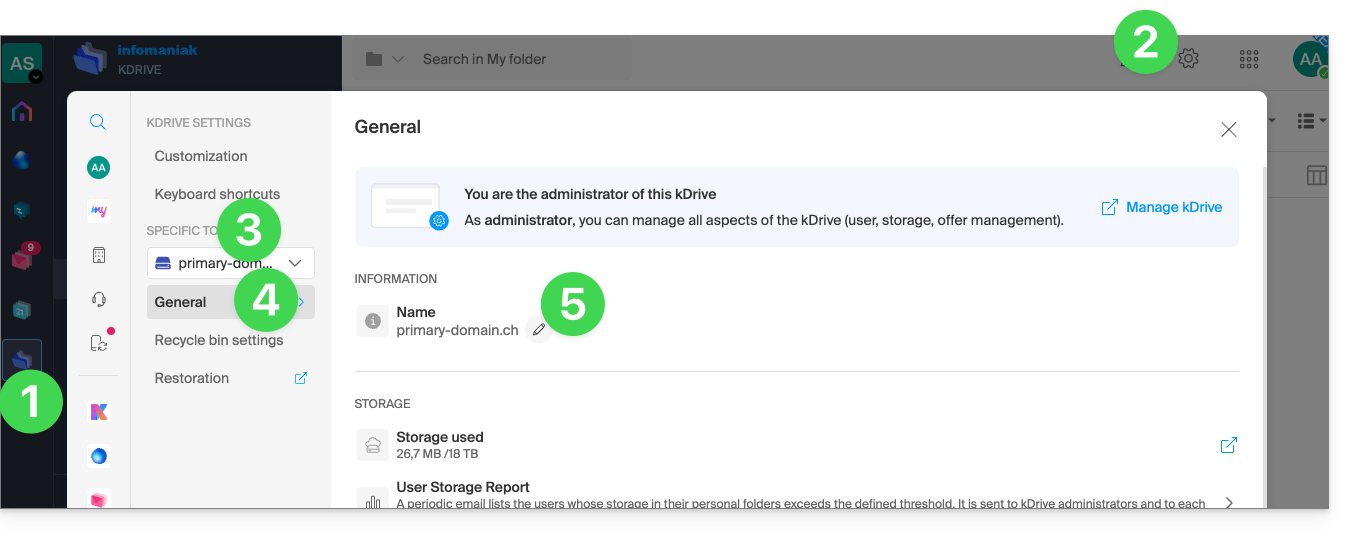Image resolution: width=1364 pixels, height=544 pixels.
Task: Open folder filter dropdown in search bar
Action: 385,59
